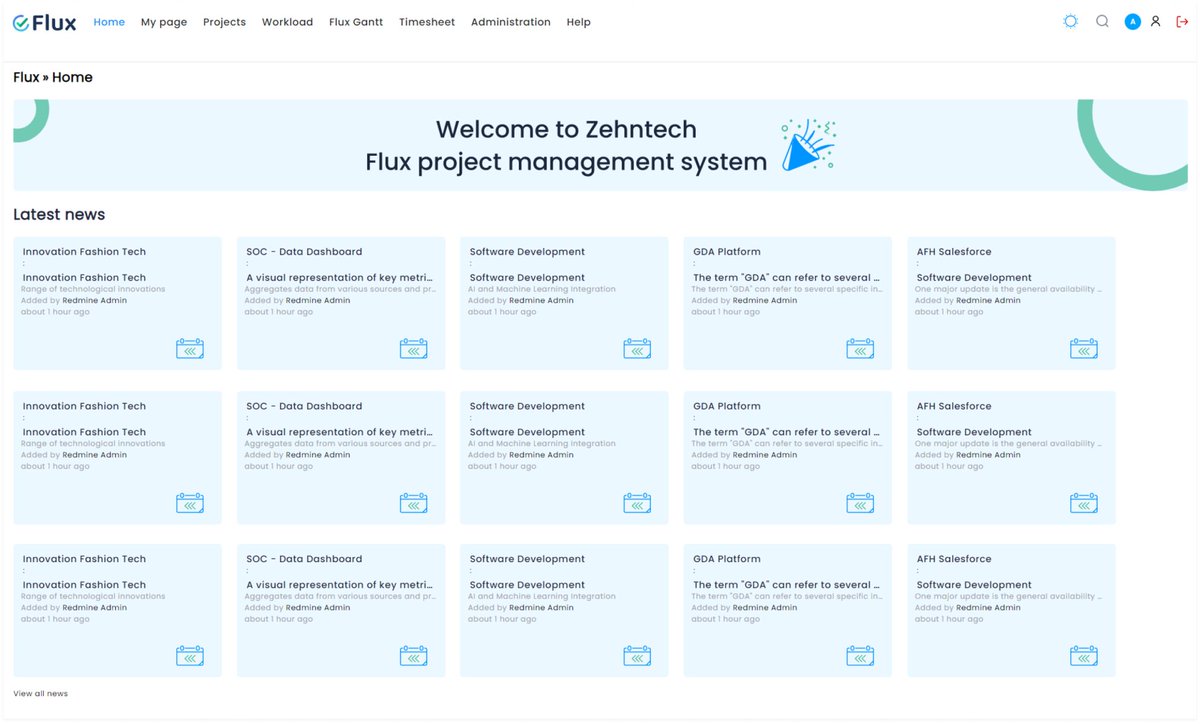Open search with the magnifier icon
The image size is (1200, 724).
tap(1102, 21)
